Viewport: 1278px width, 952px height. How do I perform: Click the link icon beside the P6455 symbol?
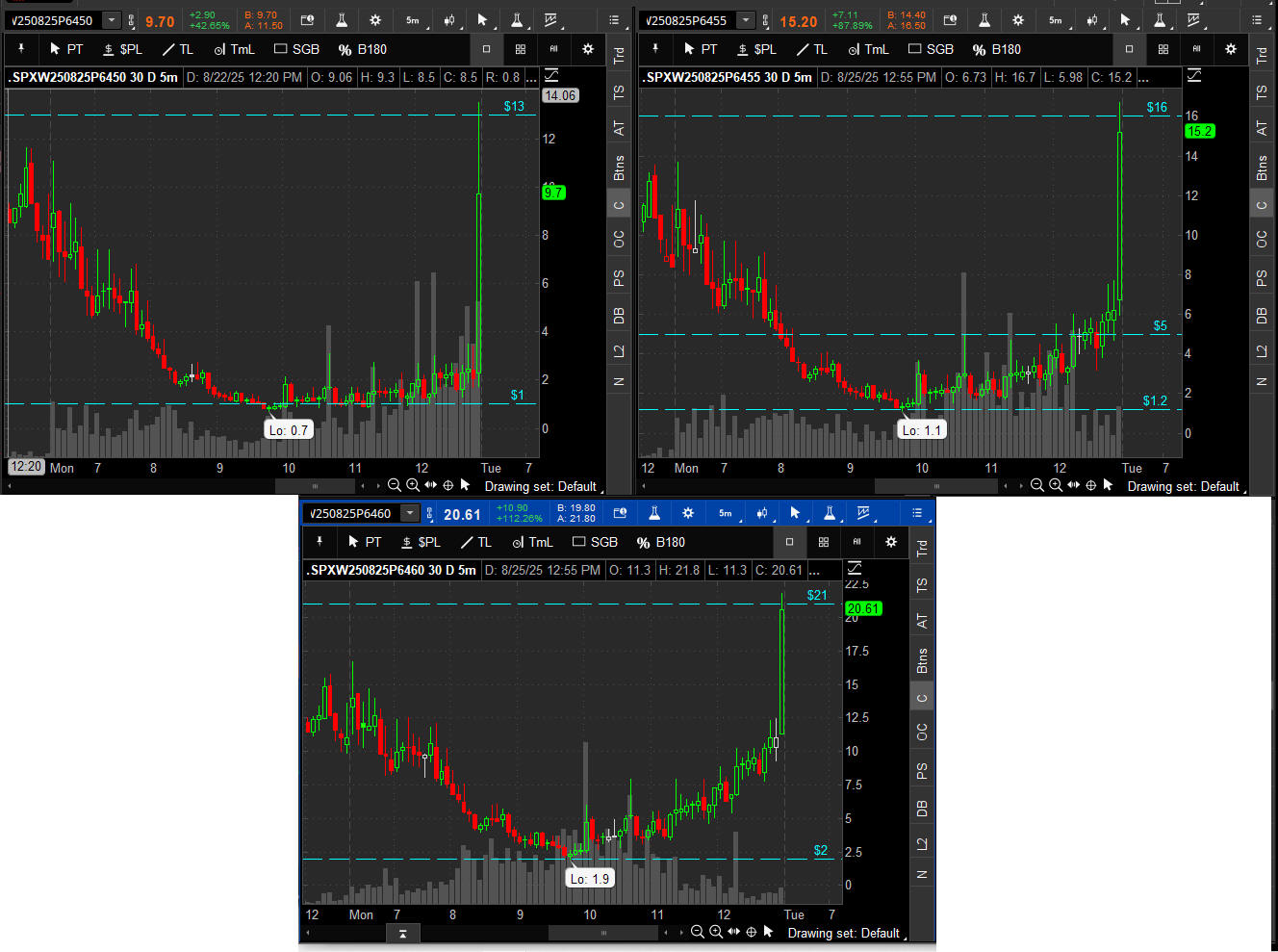point(766,20)
